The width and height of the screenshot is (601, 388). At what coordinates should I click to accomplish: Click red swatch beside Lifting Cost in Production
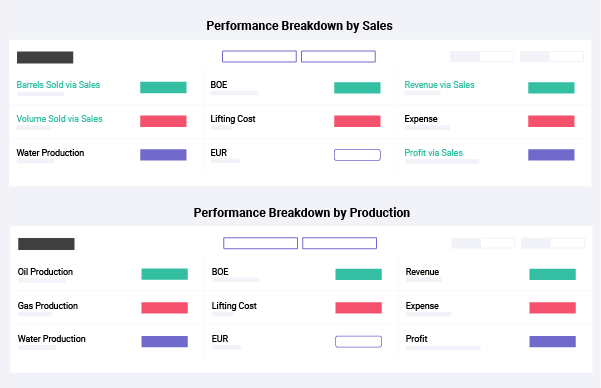pyautogui.click(x=358, y=308)
